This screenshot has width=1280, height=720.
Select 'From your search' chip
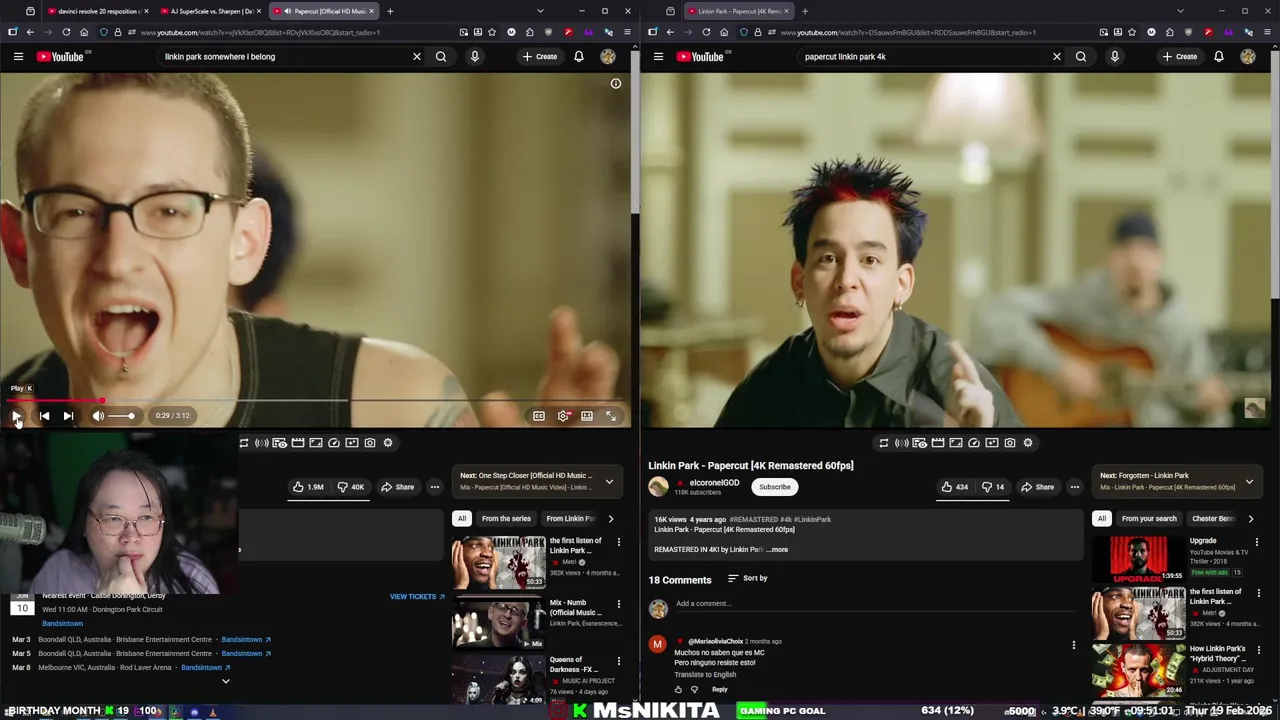pyautogui.click(x=1149, y=519)
